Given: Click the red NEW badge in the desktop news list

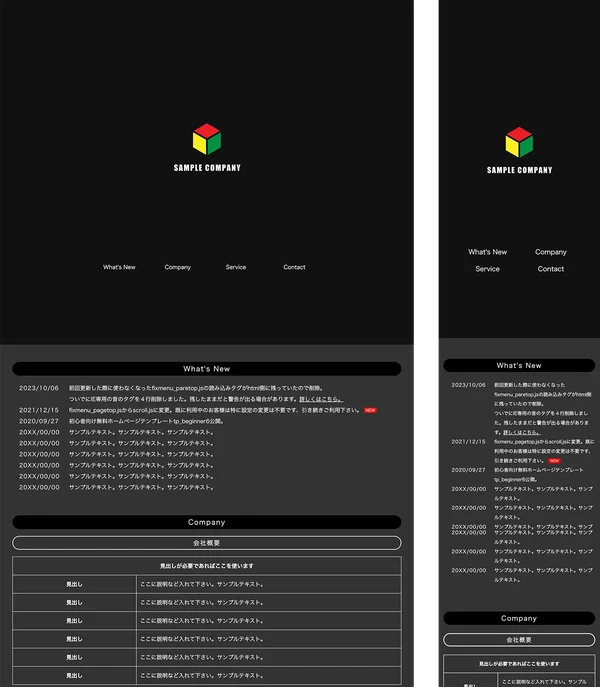Looking at the screenshot, I should [370, 410].
